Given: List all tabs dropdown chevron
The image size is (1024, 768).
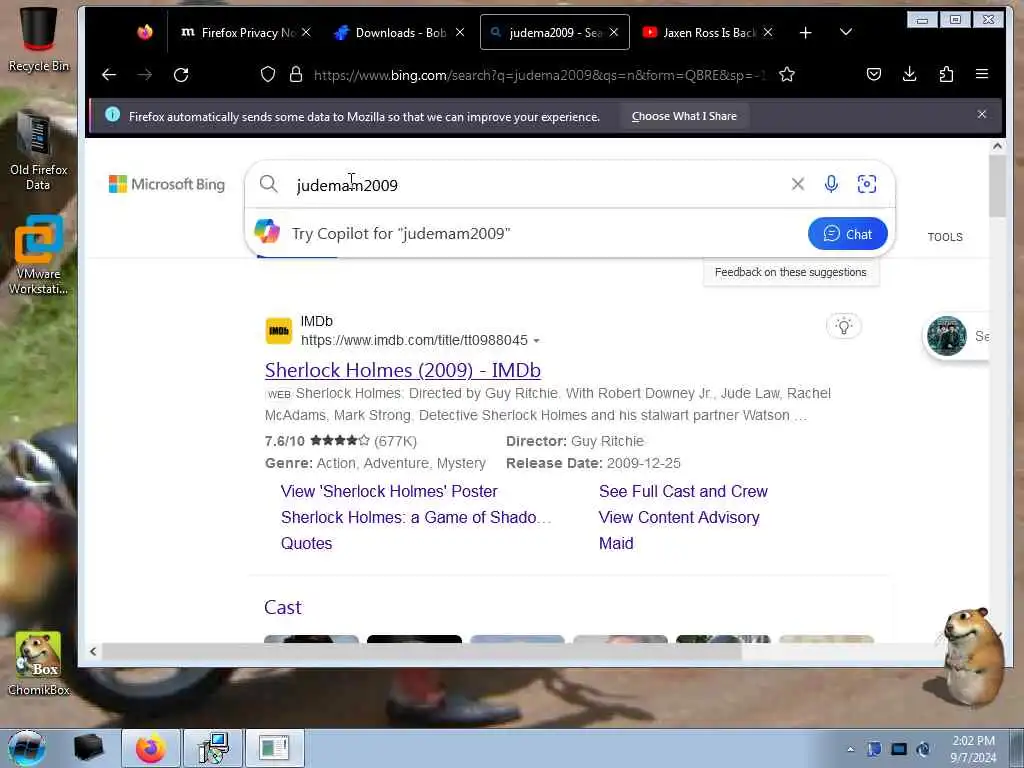Looking at the screenshot, I should [x=846, y=32].
